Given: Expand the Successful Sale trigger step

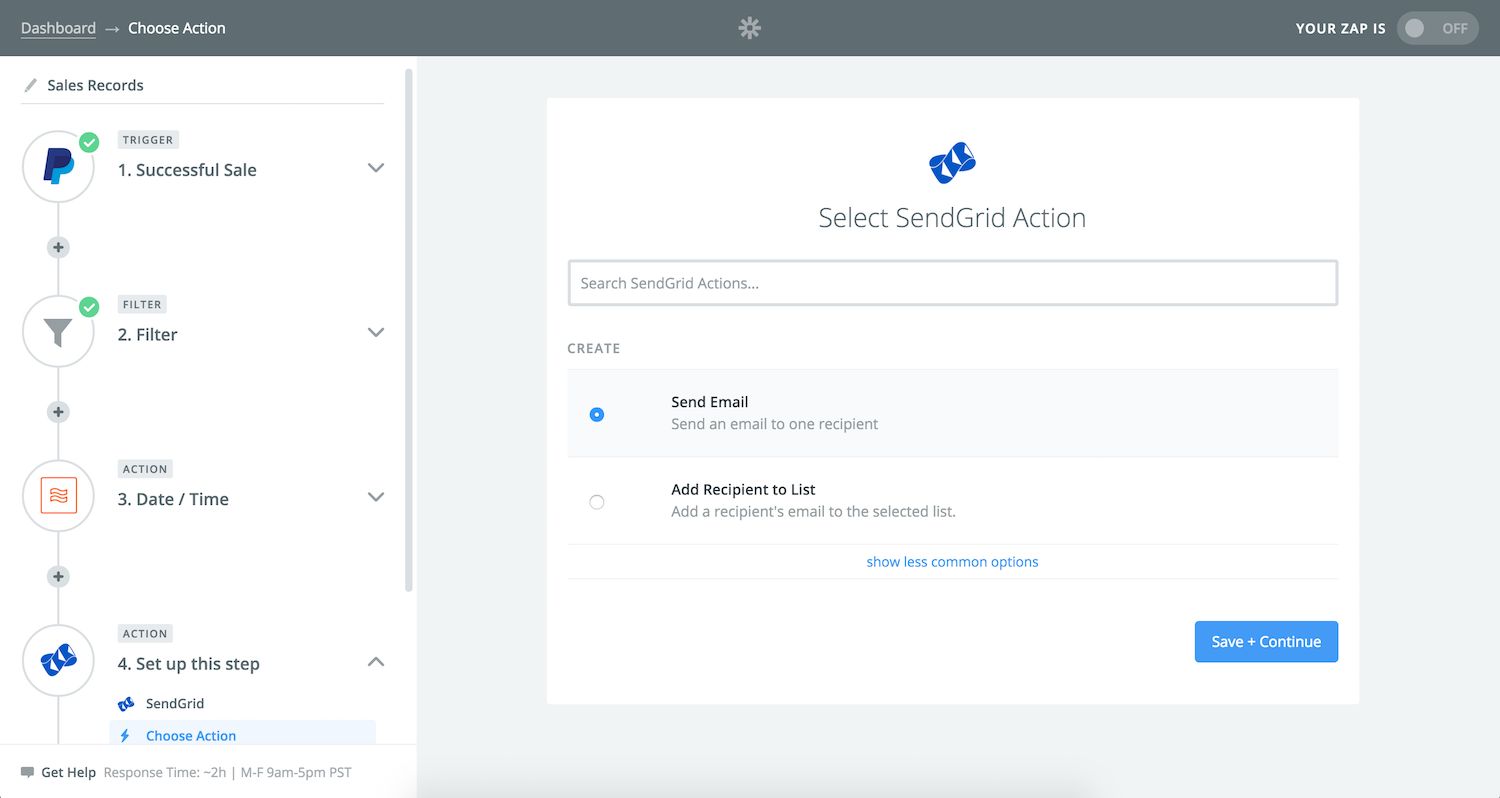Looking at the screenshot, I should (x=376, y=168).
